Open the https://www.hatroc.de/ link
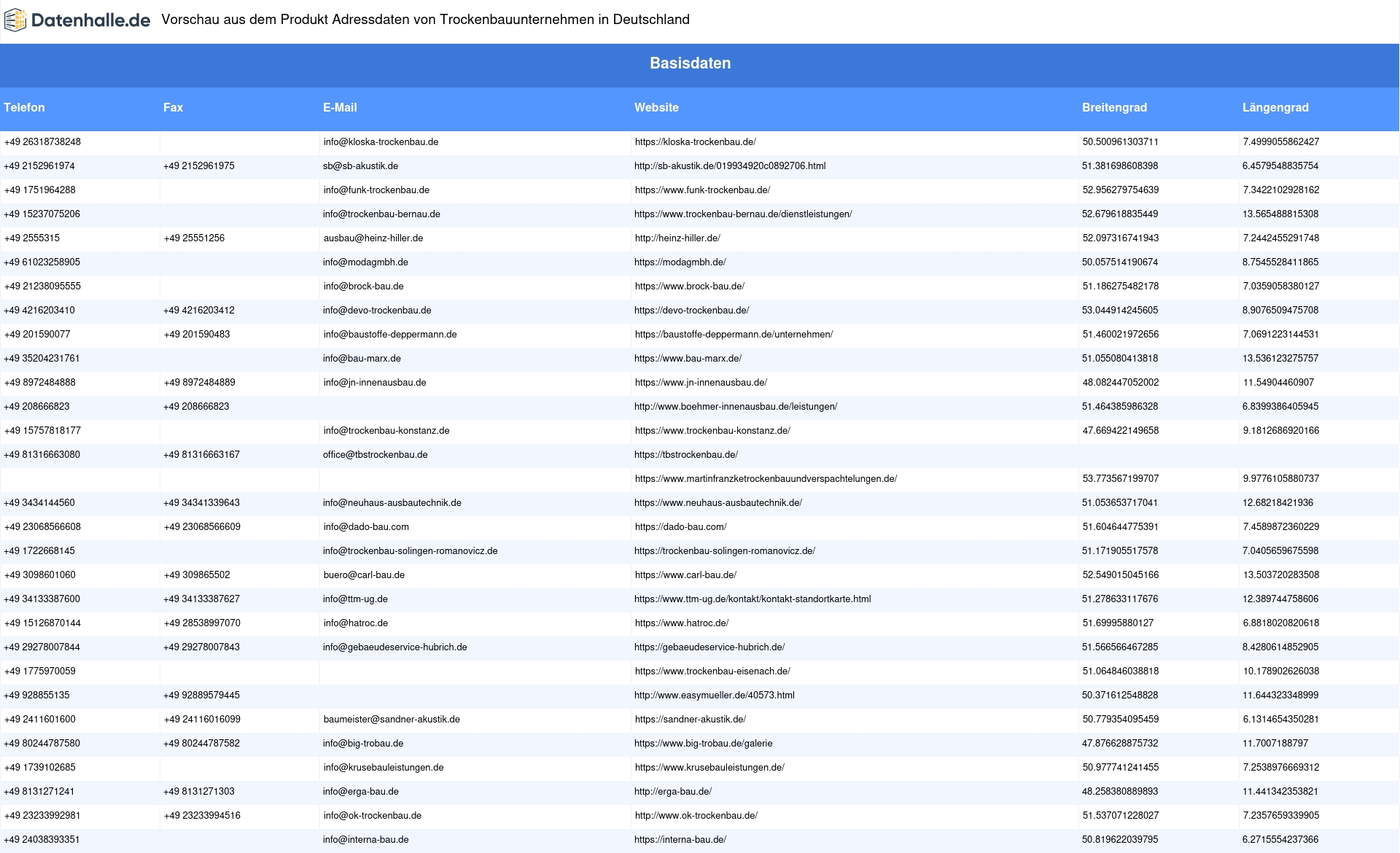The height and width of the screenshot is (853, 1400). [682, 623]
